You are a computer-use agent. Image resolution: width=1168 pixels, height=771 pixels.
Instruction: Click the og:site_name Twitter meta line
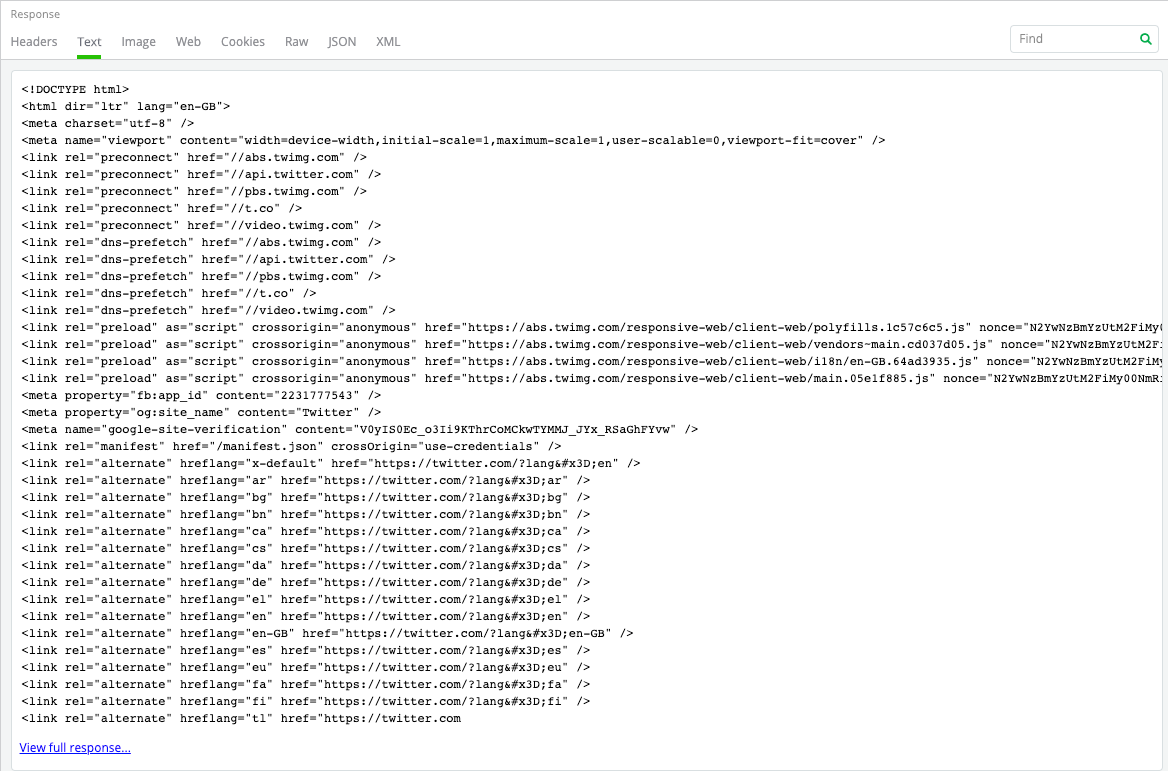pyautogui.click(x=201, y=413)
